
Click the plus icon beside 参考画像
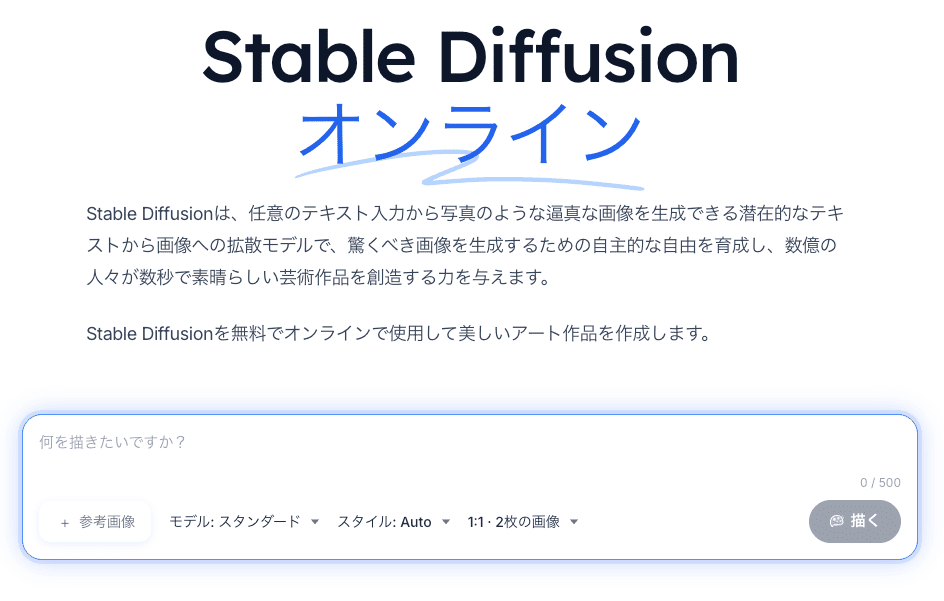click(65, 522)
